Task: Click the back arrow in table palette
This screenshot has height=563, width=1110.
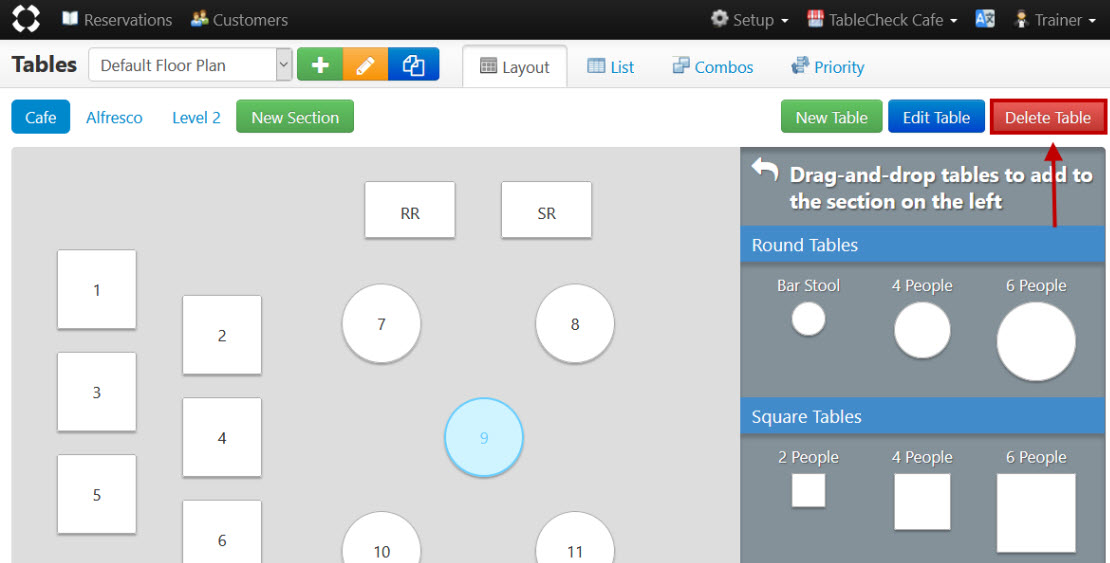Action: pyautogui.click(x=765, y=170)
